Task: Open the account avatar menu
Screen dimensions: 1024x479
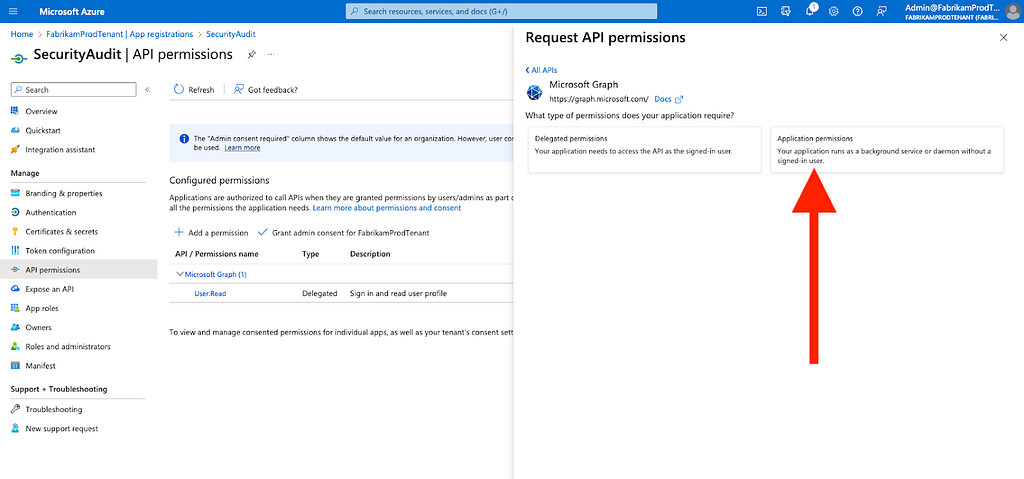Action: click(x=1012, y=12)
